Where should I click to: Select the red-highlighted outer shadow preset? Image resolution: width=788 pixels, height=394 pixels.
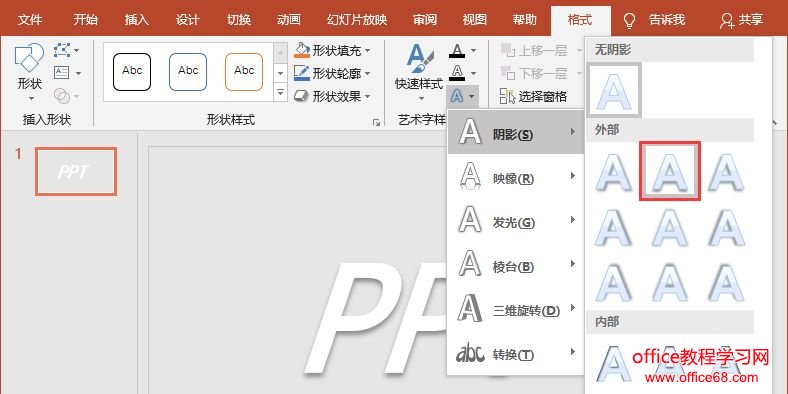pyautogui.click(x=670, y=171)
